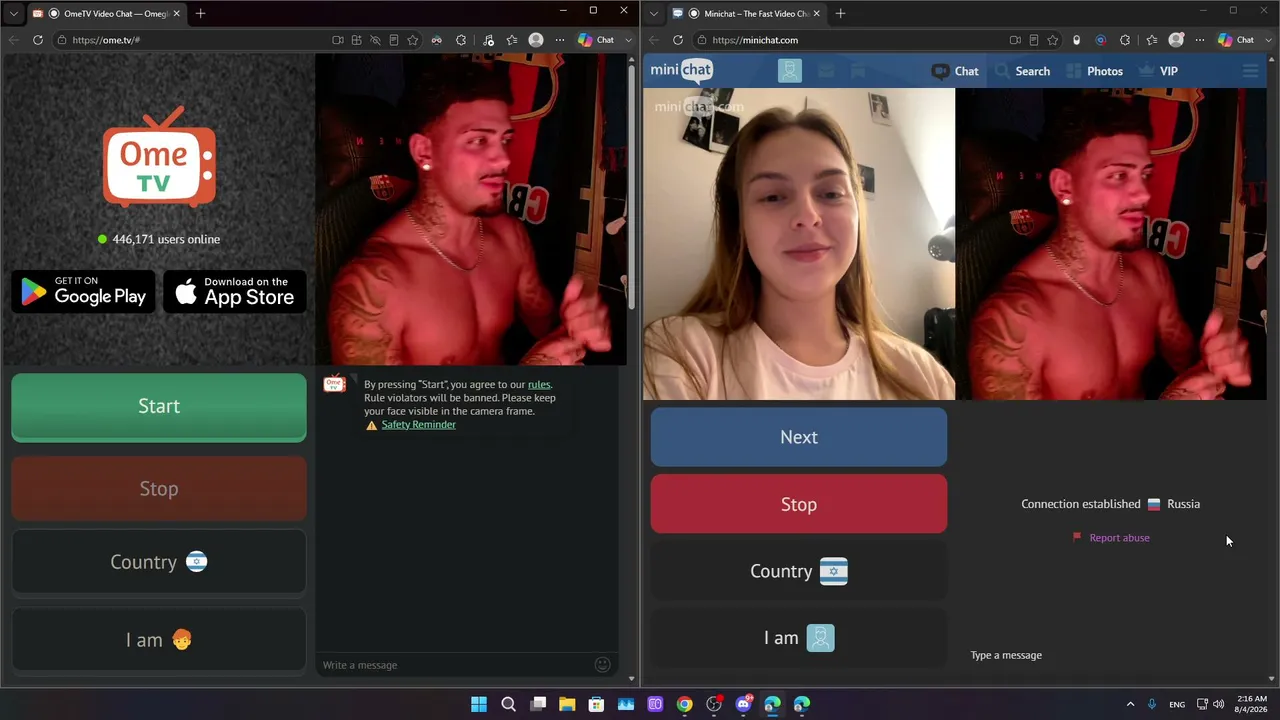
Task: Click the OmeTV Stop button
Action: [x=159, y=489]
